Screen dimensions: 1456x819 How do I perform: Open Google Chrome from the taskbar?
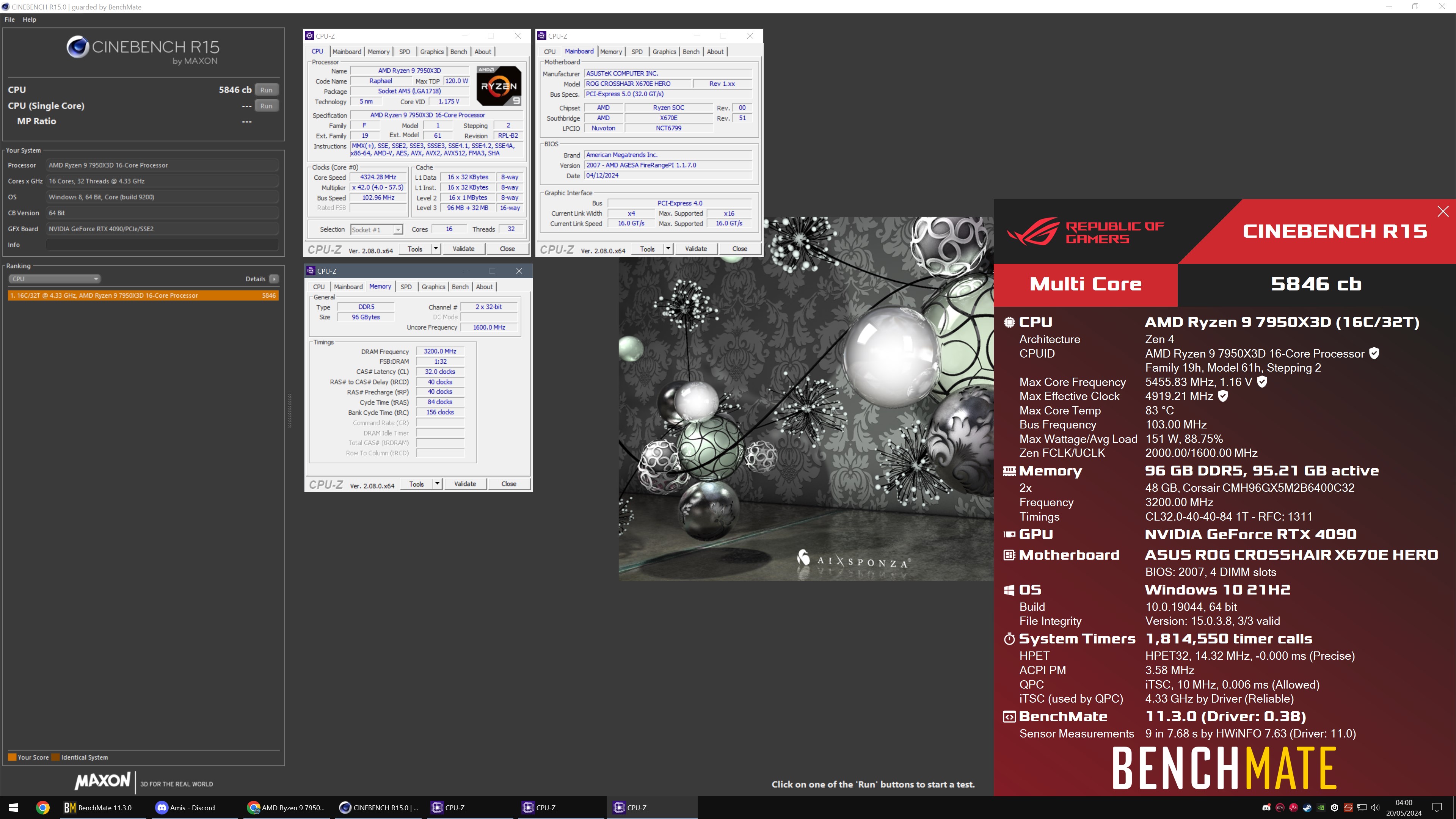pyautogui.click(x=42, y=808)
